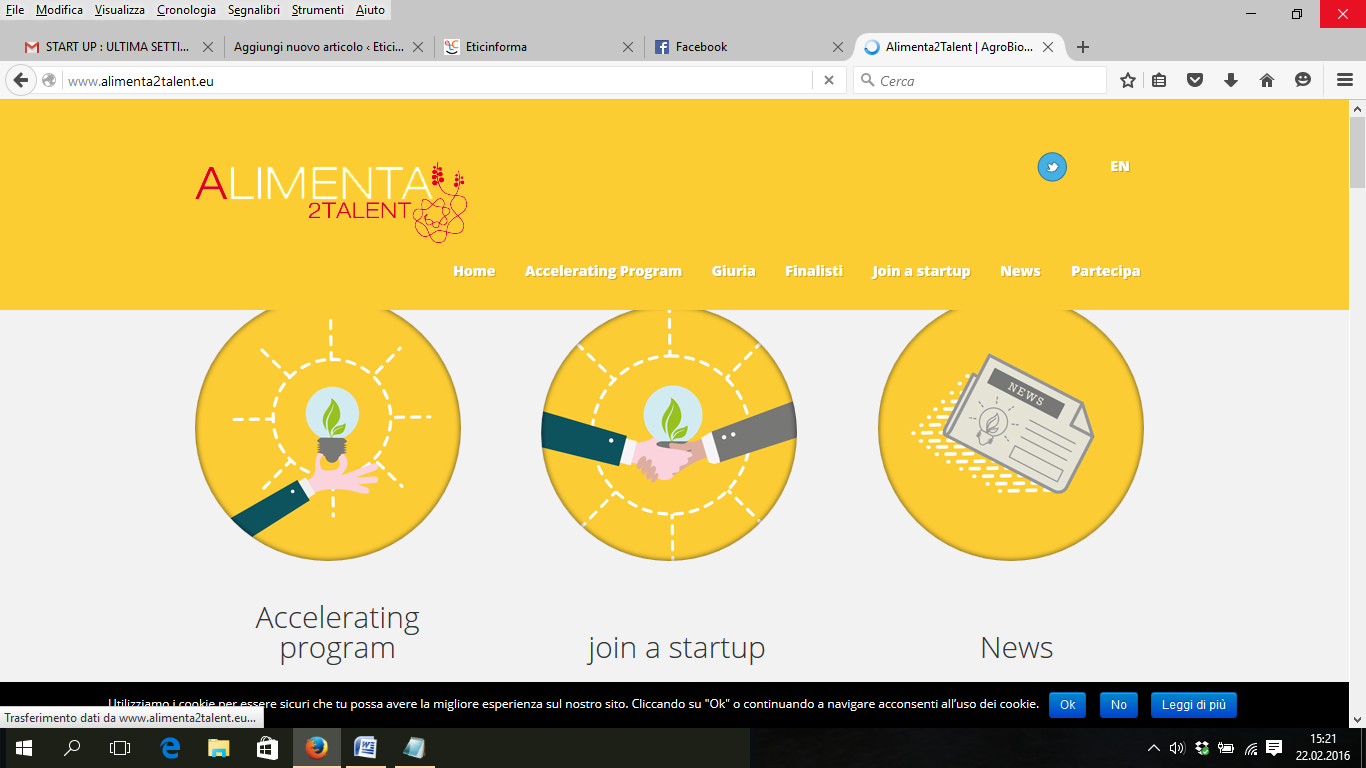Open Accelerating Program nav link
This screenshot has height=768, width=1366.
(x=603, y=271)
